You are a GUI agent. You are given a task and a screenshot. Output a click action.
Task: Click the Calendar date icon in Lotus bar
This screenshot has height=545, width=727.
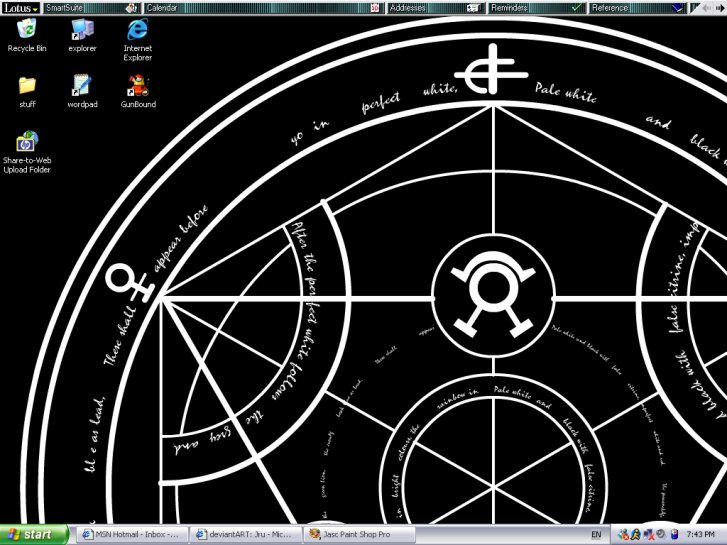coord(375,8)
